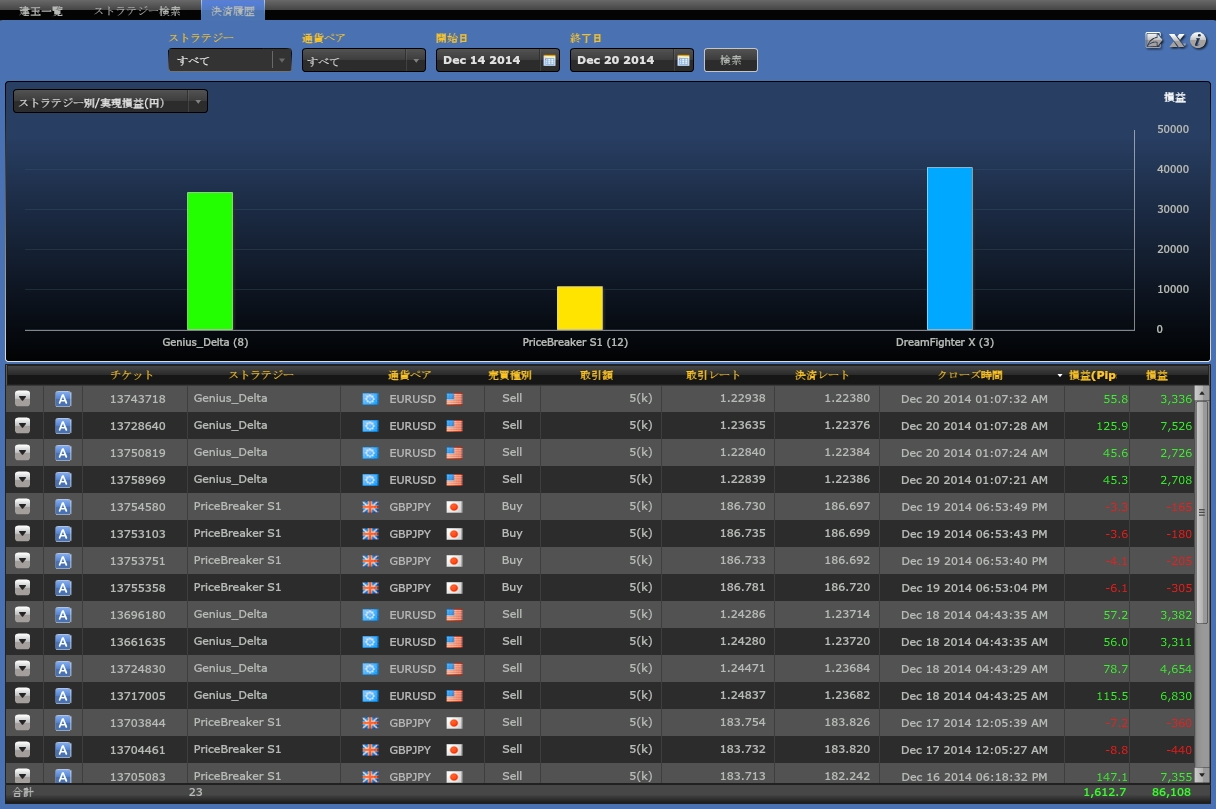Viewport: 1216px width, 809px height.
Task: Click the green Genius_Delta chart bar
Action: (210, 261)
